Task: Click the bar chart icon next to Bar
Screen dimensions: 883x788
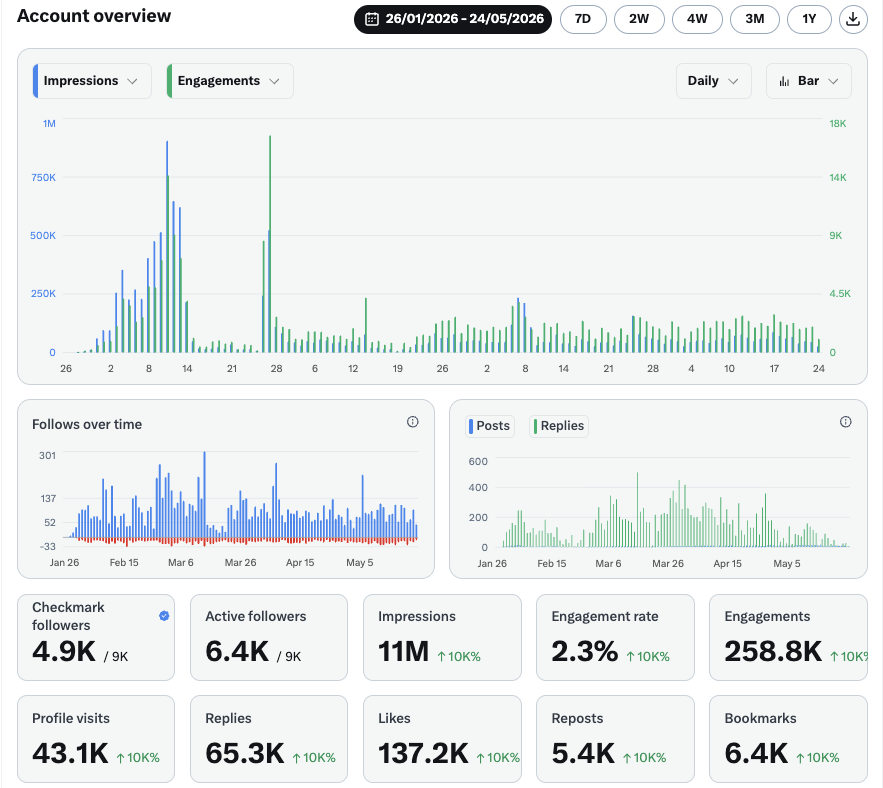Action: (x=784, y=81)
